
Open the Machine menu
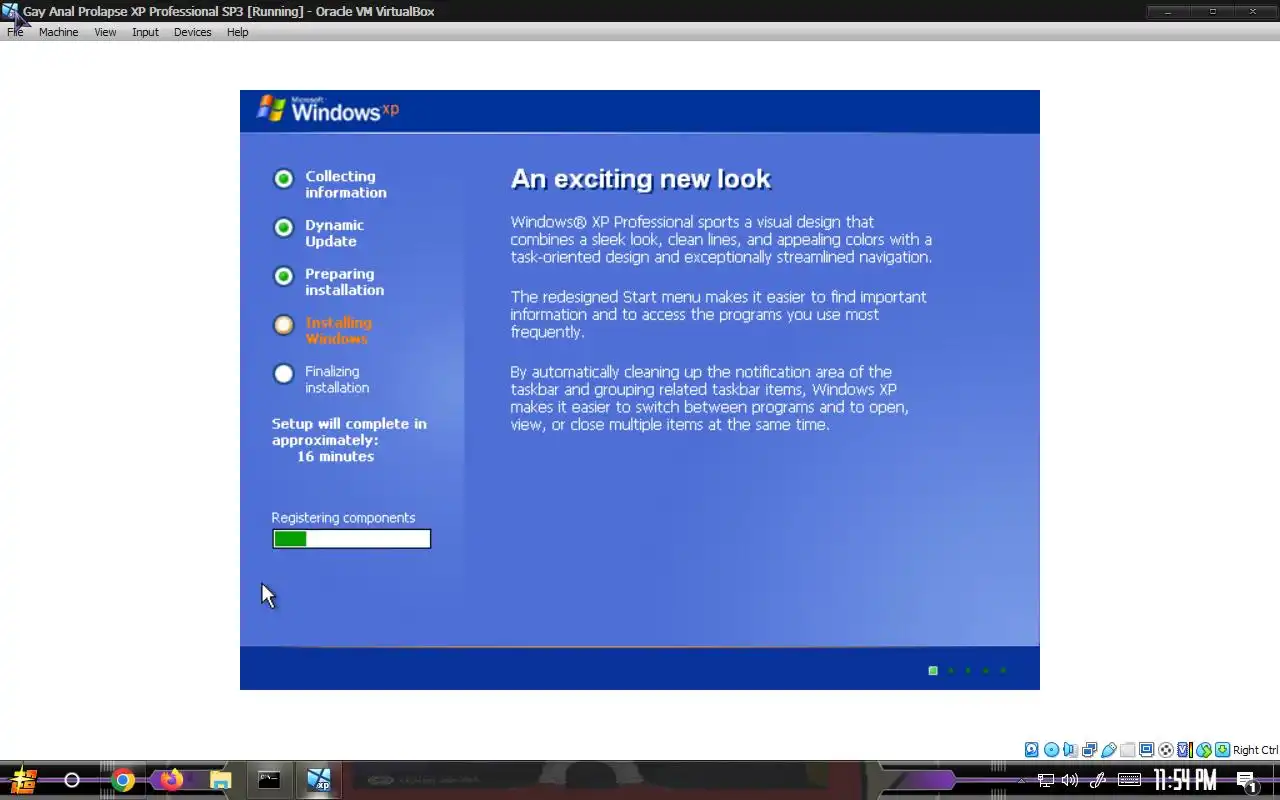pyautogui.click(x=58, y=32)
